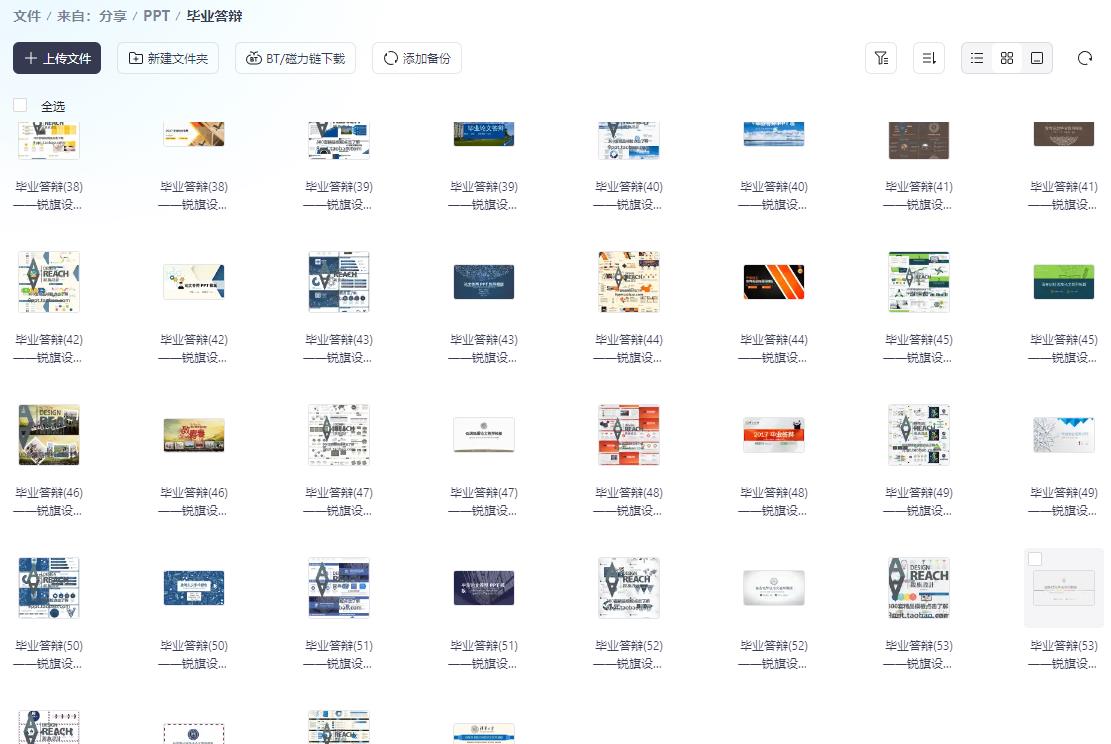Open 毕业答辩(50) blue circuit-pattern cover thumbnail
The image size is (1111, 744).
tap(193, 588)
